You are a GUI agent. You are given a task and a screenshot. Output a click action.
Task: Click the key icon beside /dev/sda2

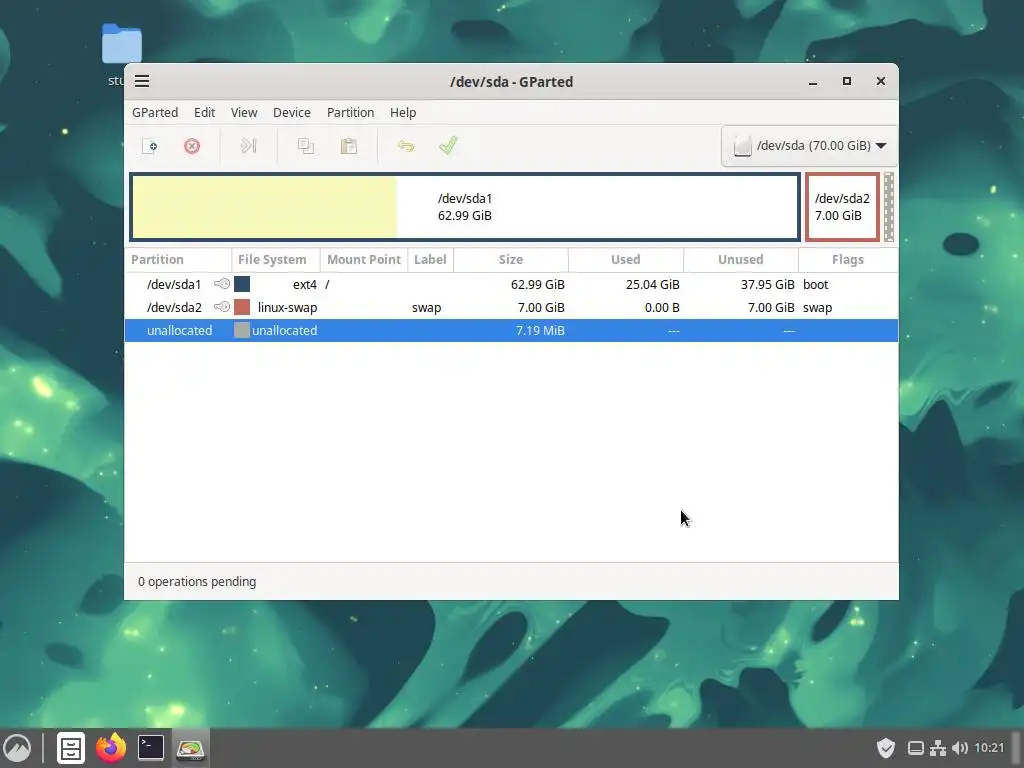tap(222, 307)
